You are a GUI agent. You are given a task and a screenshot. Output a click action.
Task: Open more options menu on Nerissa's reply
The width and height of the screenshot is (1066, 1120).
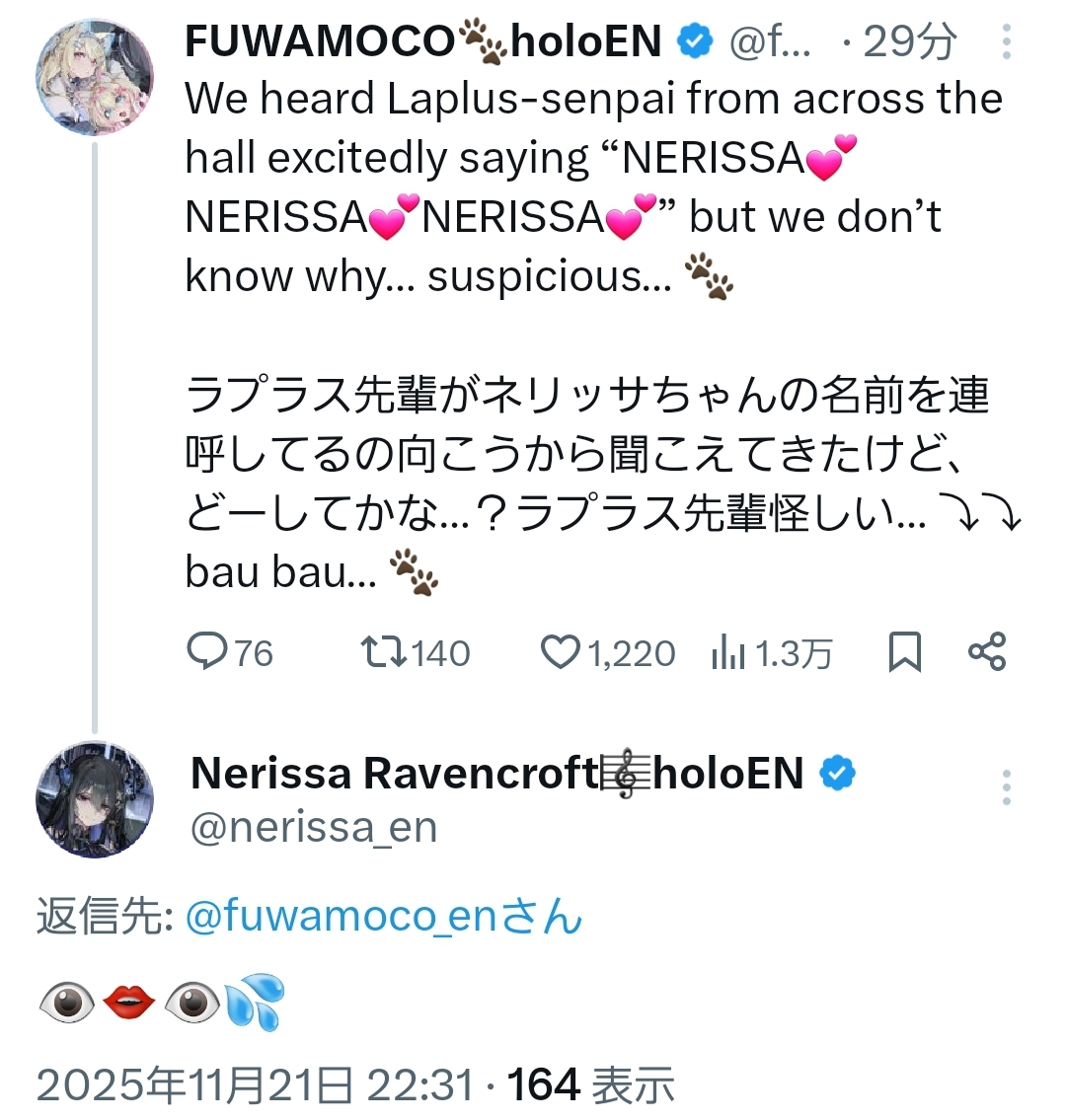pyautogui.click(x=1006, y=787)
